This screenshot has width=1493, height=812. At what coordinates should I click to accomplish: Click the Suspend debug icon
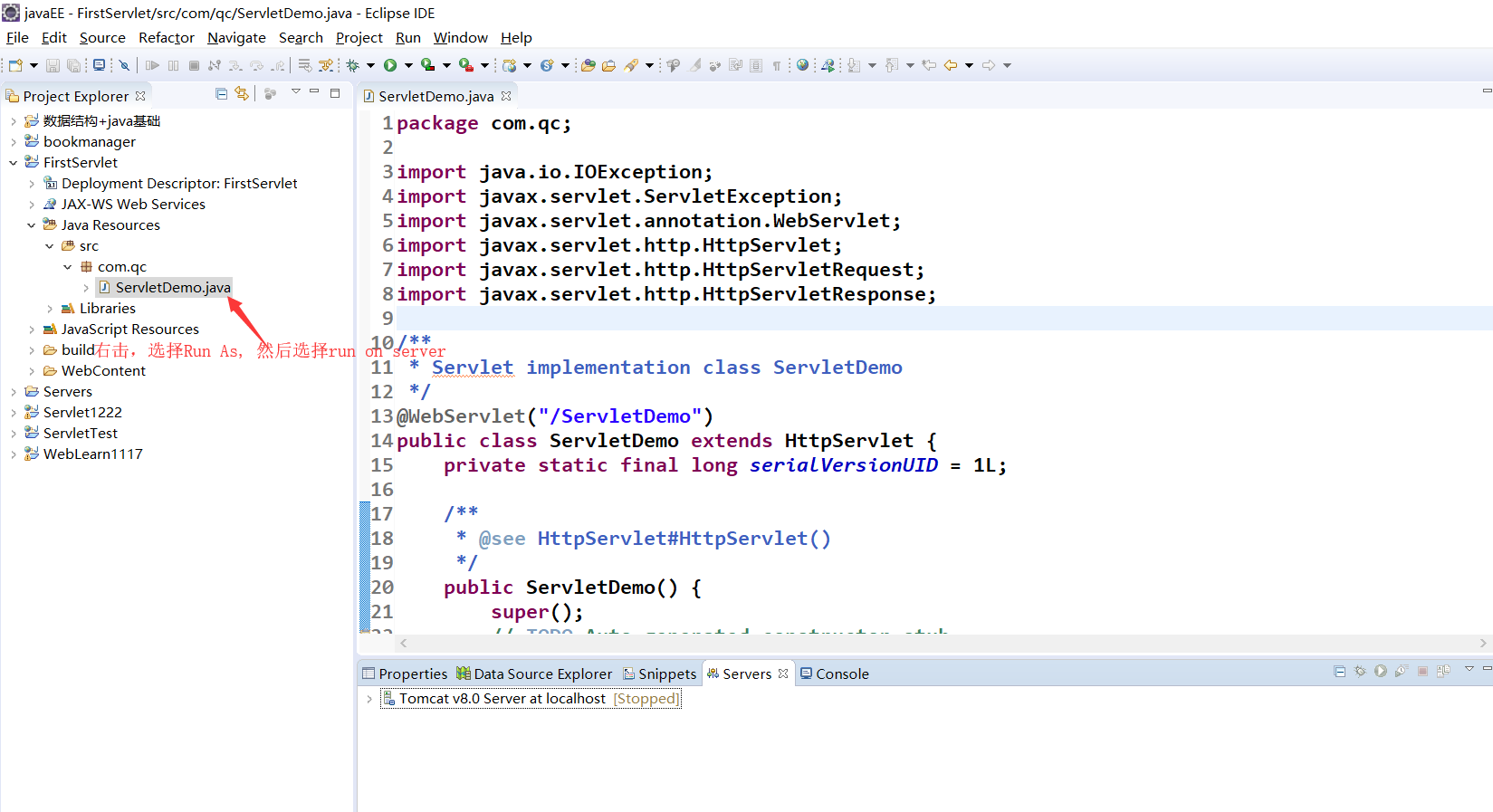[173, 65]
